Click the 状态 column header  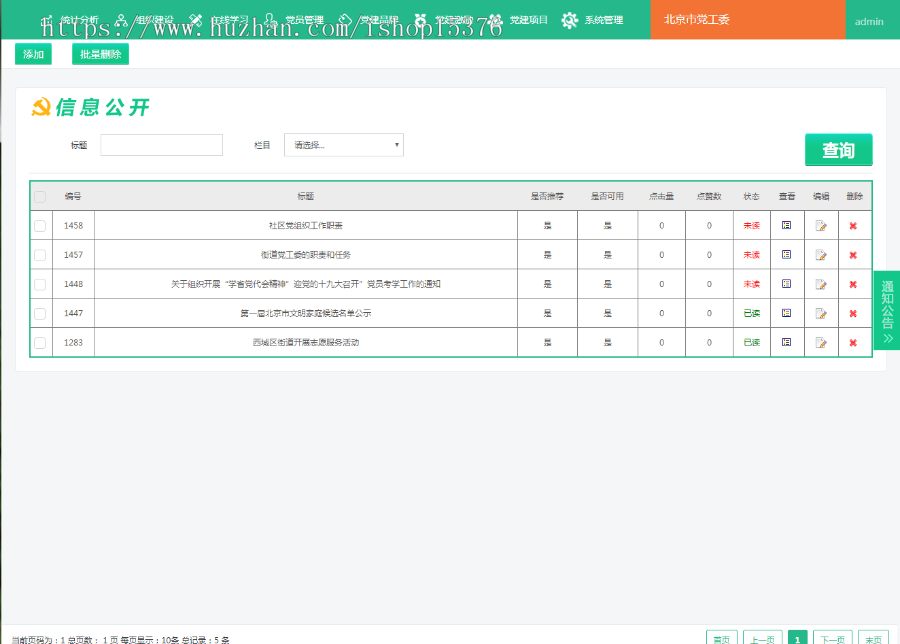(751, 196)
